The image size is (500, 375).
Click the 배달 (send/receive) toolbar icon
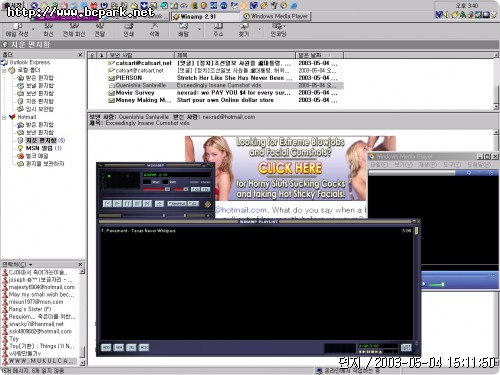tap(184, 30)
